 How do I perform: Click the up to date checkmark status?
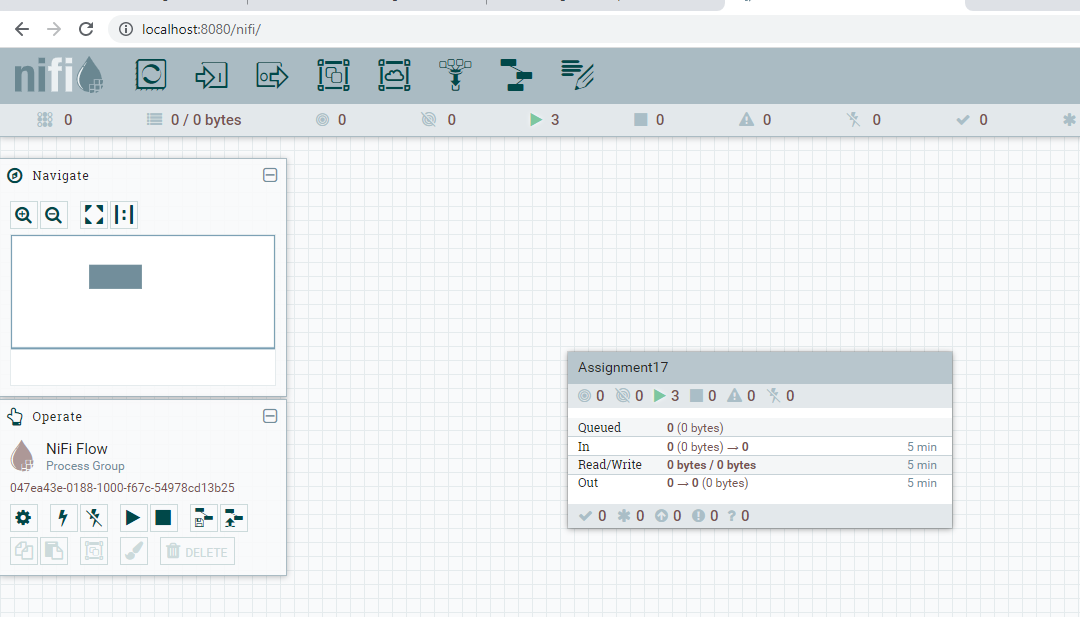963,120
